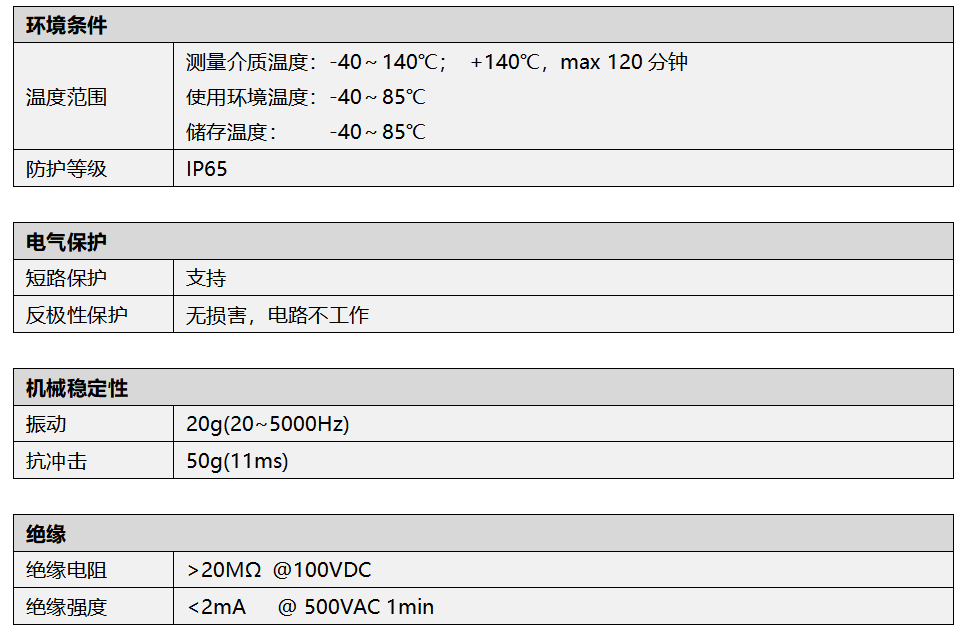The width and height of the screenshot is (970, 631).
Task: Click the 50g(11ms) shock value
Action: point(237,461)
